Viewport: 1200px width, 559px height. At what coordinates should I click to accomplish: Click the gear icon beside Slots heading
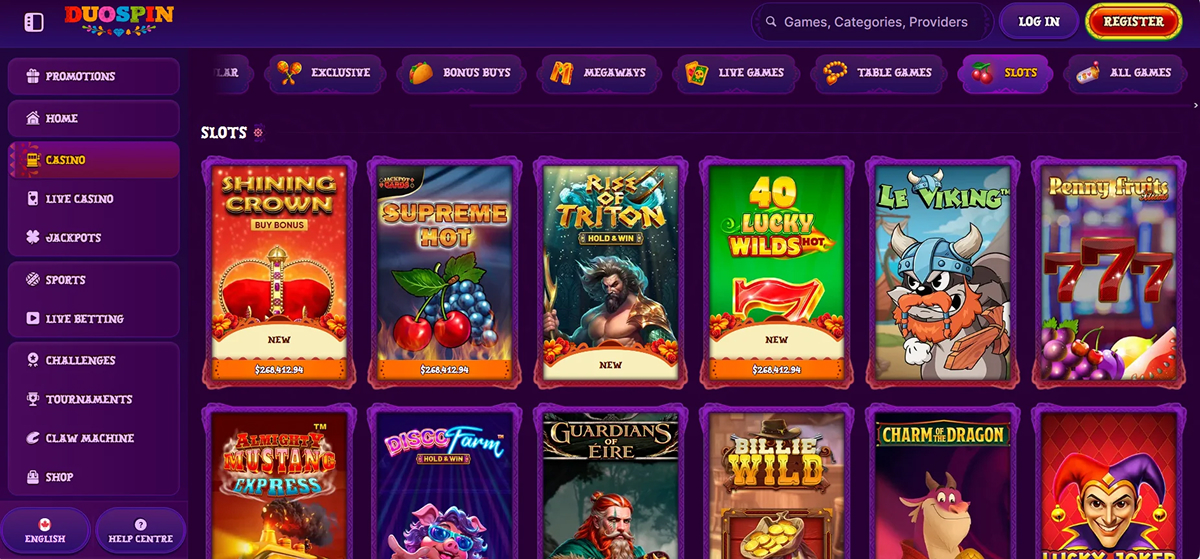click(258, 132)
